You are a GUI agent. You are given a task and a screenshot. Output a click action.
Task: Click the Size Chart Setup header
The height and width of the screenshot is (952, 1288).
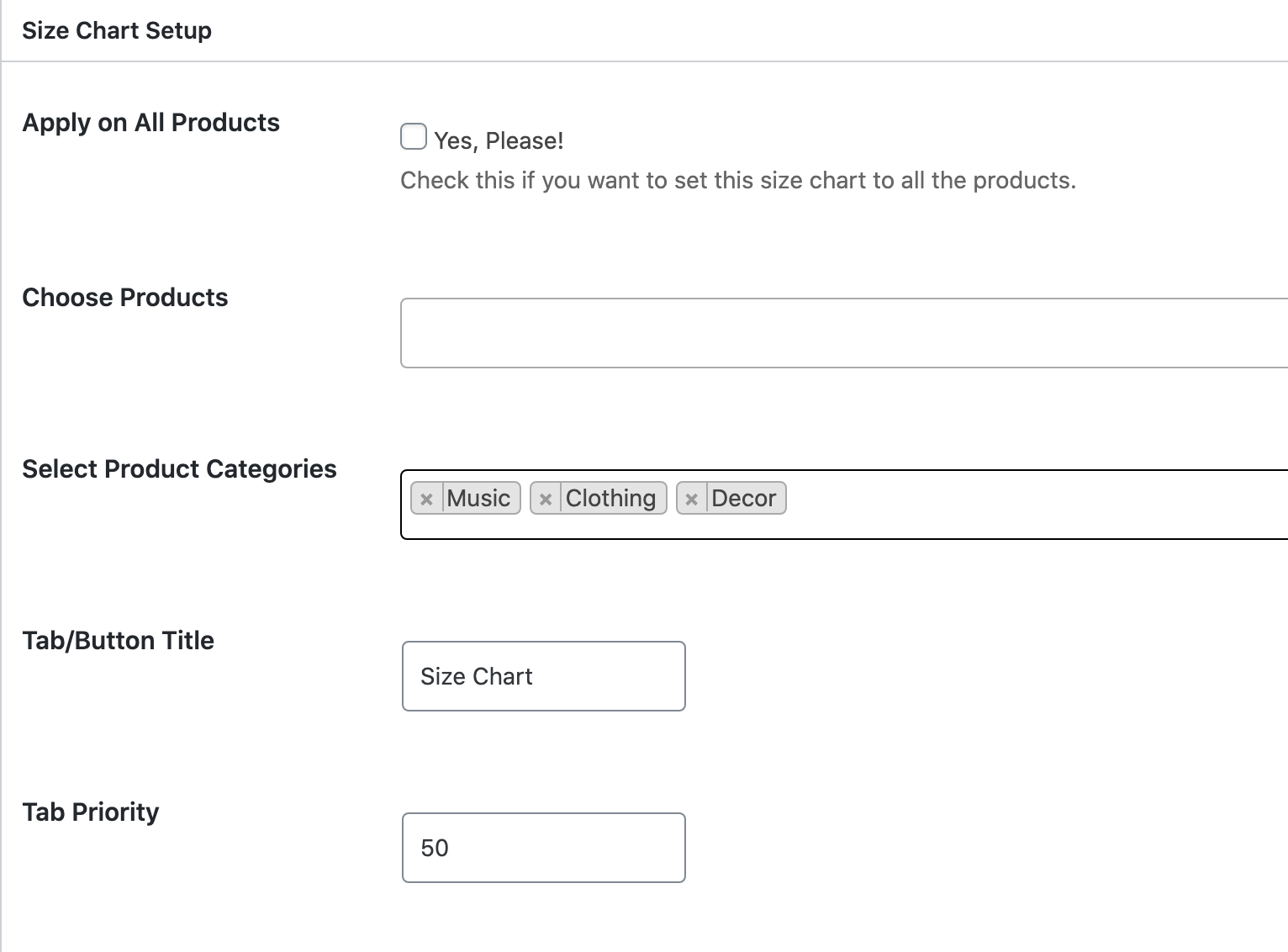click(117, 29)
